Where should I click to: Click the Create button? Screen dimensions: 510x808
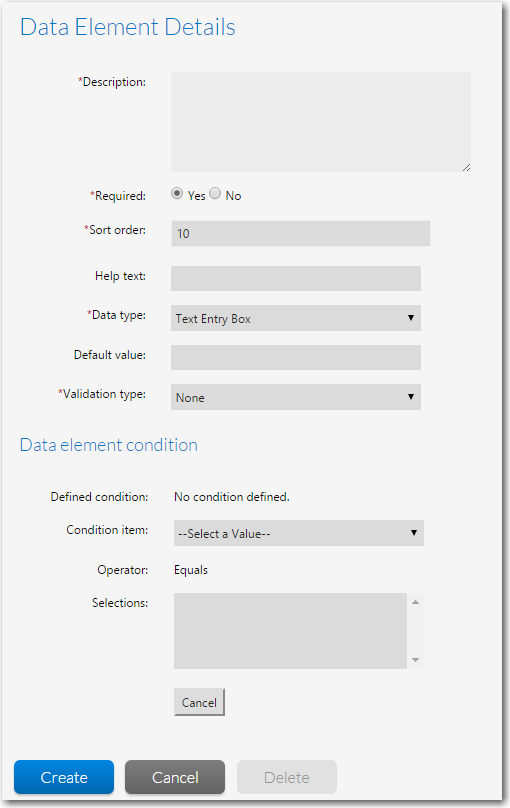click(64, 777)
